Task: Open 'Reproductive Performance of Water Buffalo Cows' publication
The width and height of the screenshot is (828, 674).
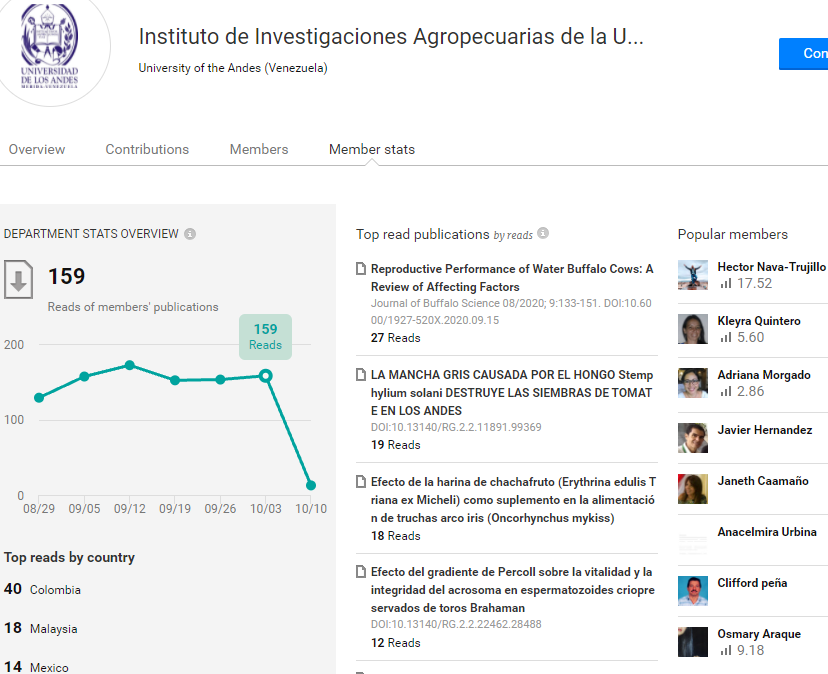Action: (x=512, y=278)
